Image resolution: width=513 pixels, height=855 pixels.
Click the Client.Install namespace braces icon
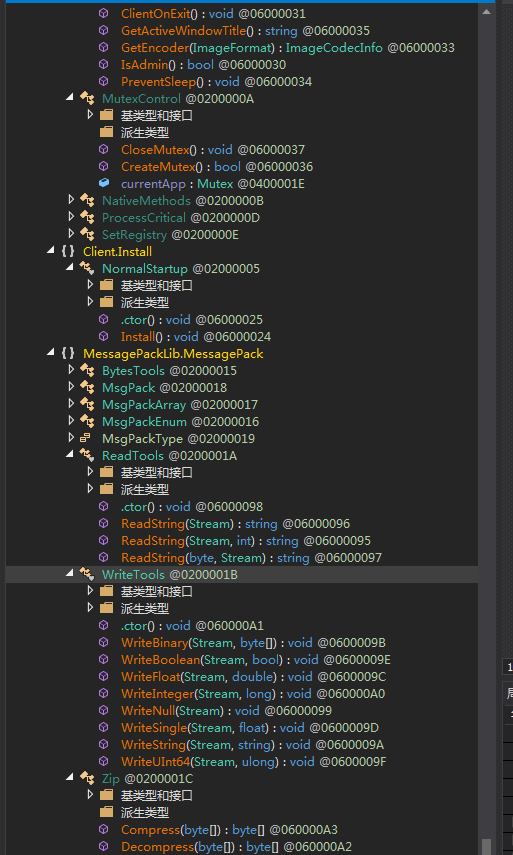point(68,251)
